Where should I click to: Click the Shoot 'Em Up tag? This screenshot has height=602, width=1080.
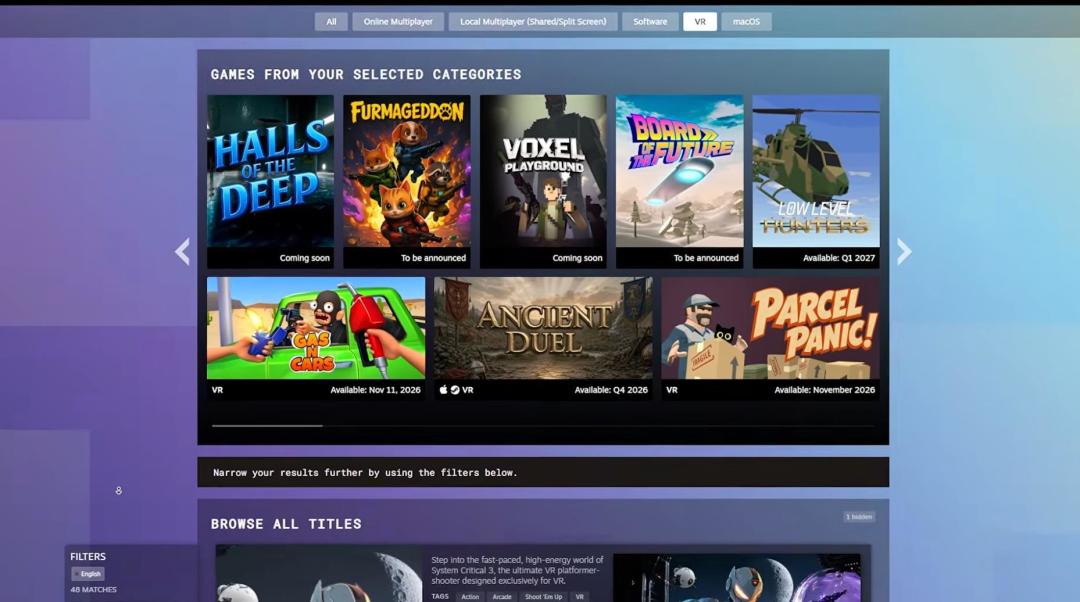tap(543, 596)
